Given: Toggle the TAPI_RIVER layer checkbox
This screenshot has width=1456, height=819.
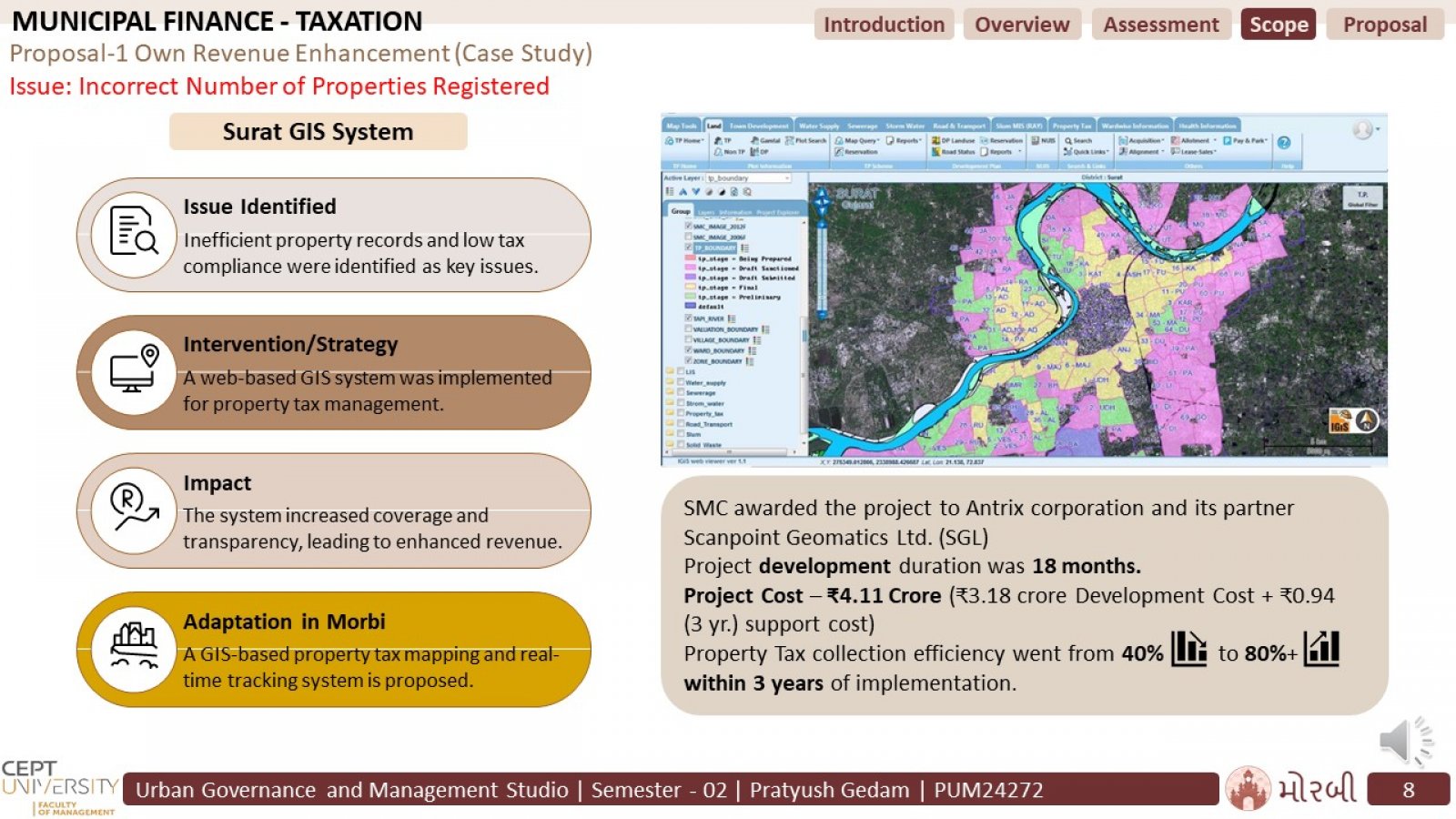Looking at the screenshot, I should (688, 318).
